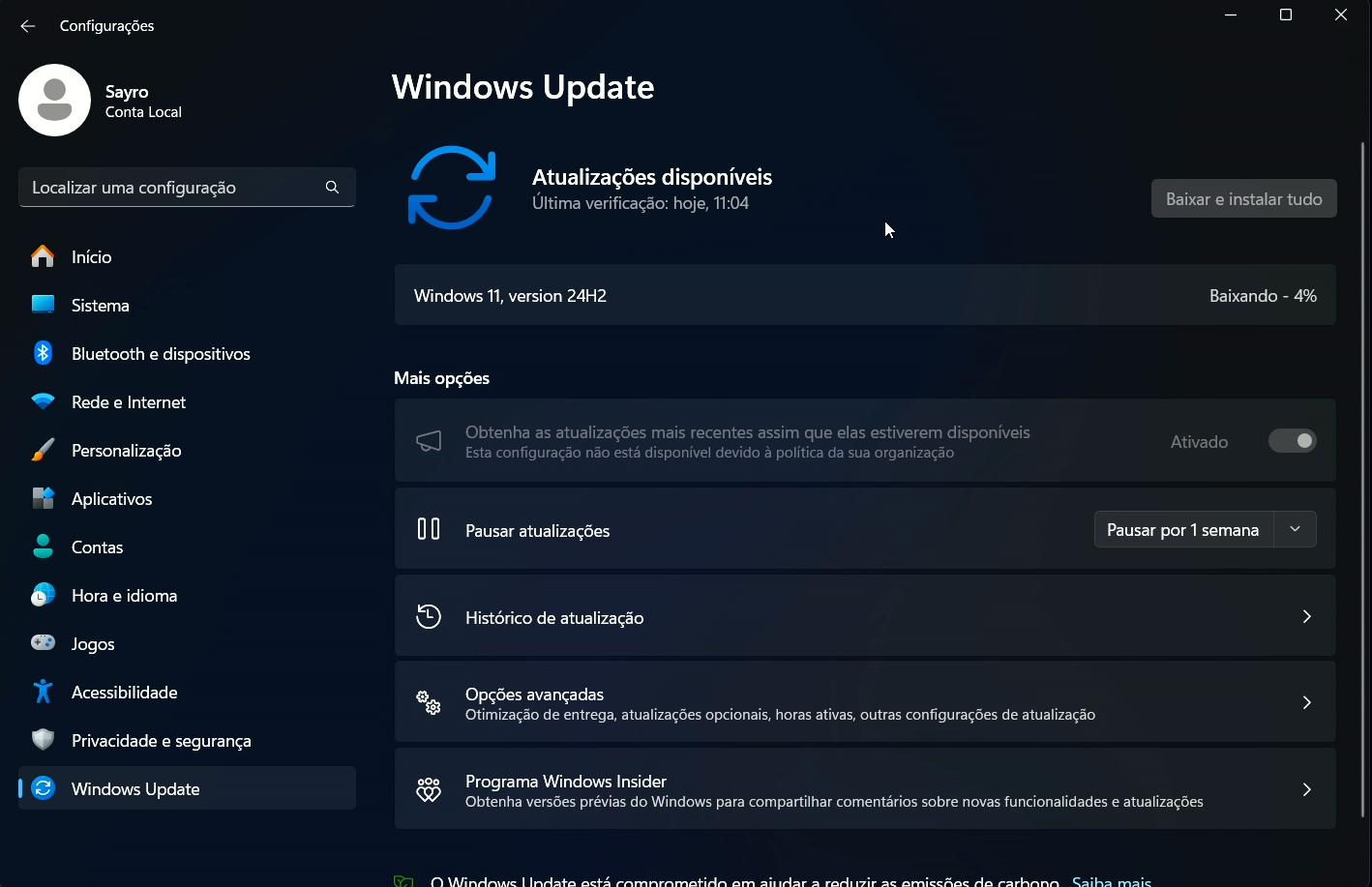Open Privacidade e segurança section

(44, 740)
